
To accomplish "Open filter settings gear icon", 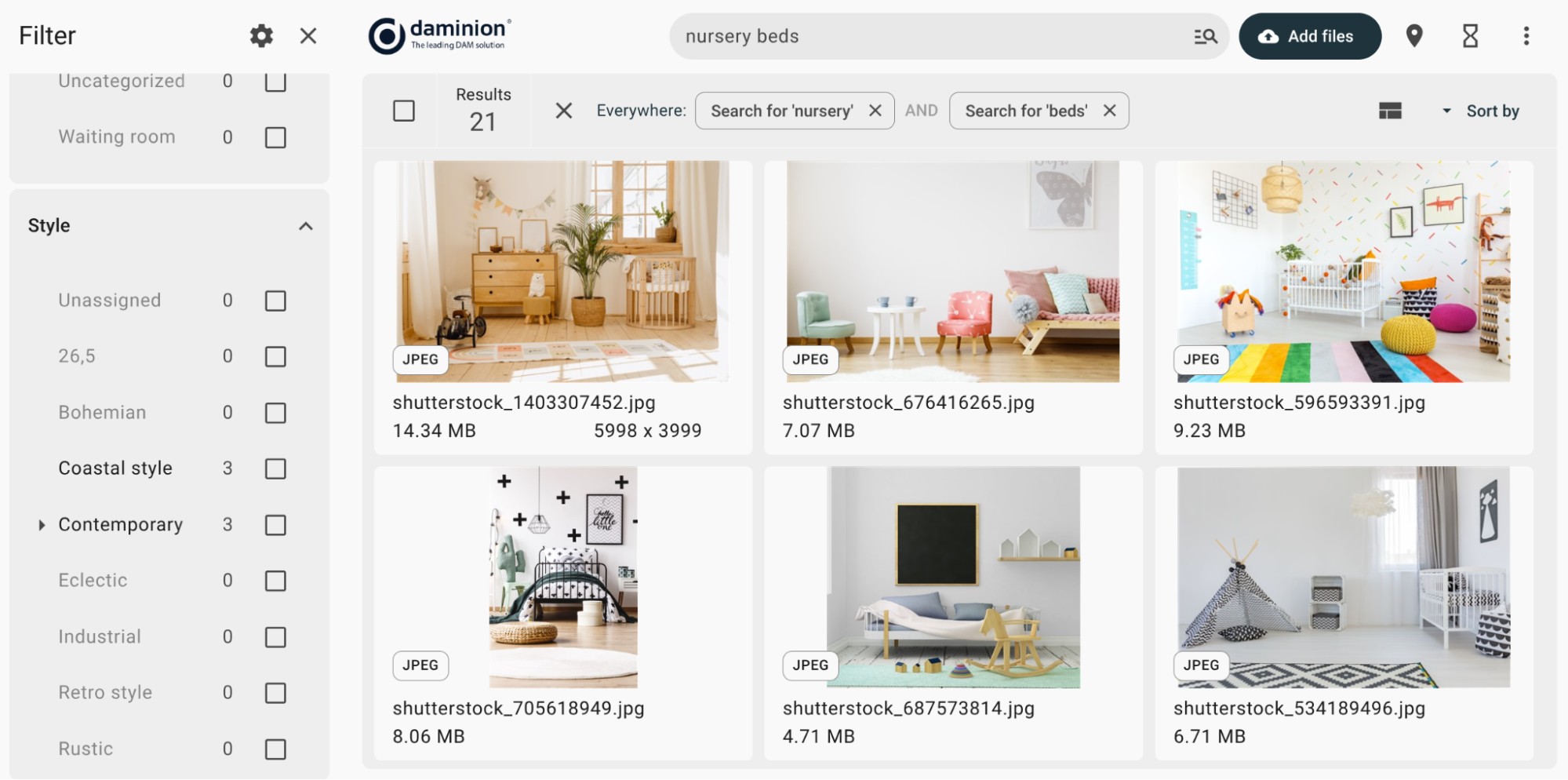I will (261, 36).
